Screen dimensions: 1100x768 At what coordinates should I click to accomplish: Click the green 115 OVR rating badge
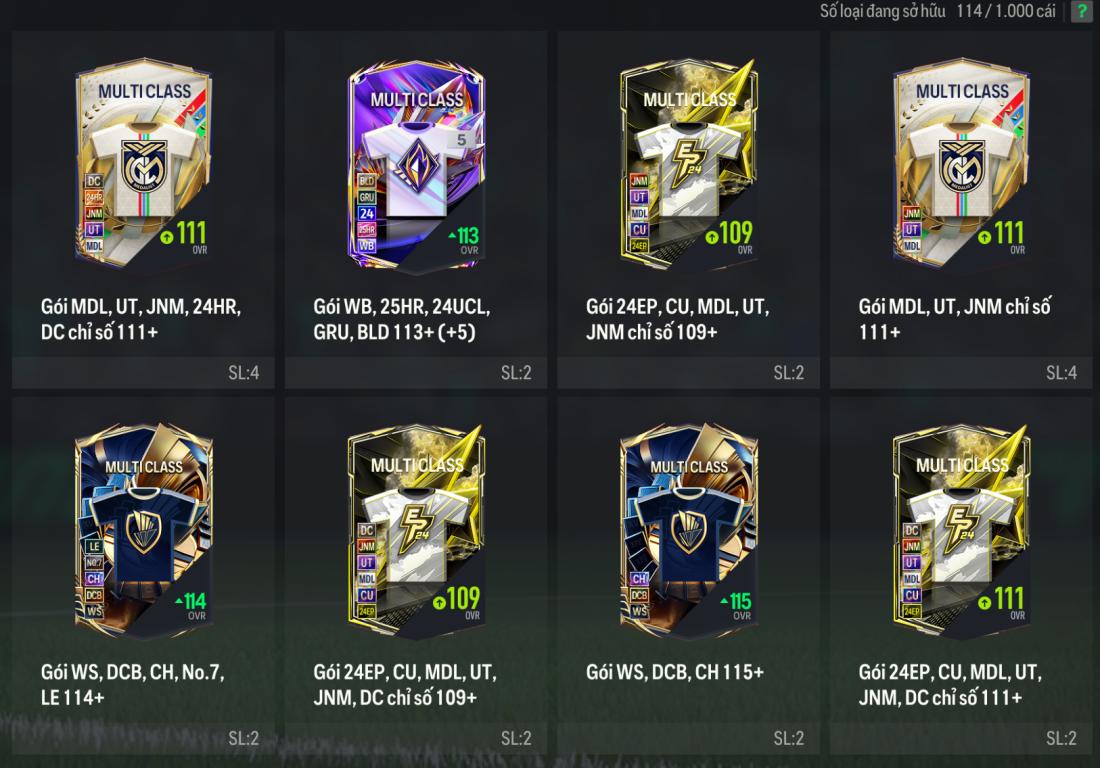pyautogui.click(x=735, y=605)
